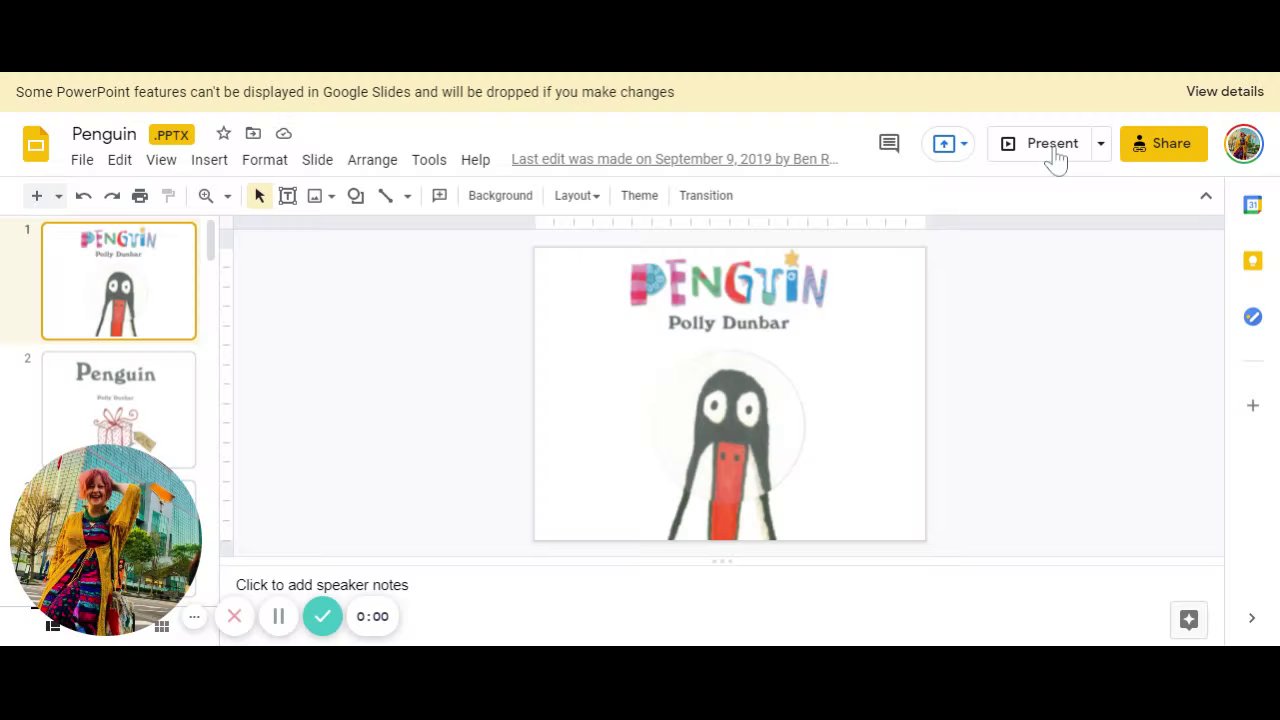Open the Layout dropdown
1280x720 pixels.
(577, 196)
